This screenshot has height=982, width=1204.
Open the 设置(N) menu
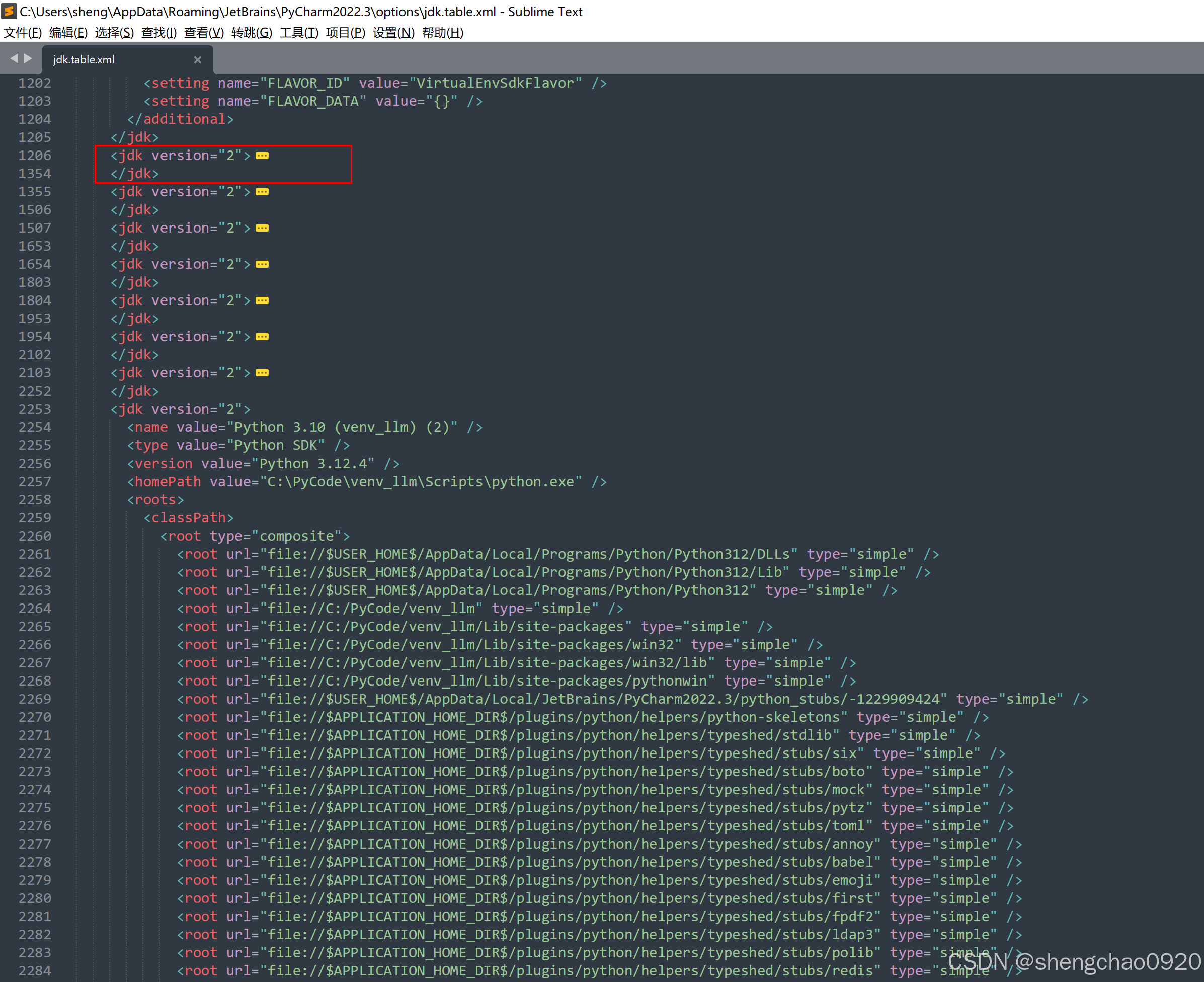(392, 32)
